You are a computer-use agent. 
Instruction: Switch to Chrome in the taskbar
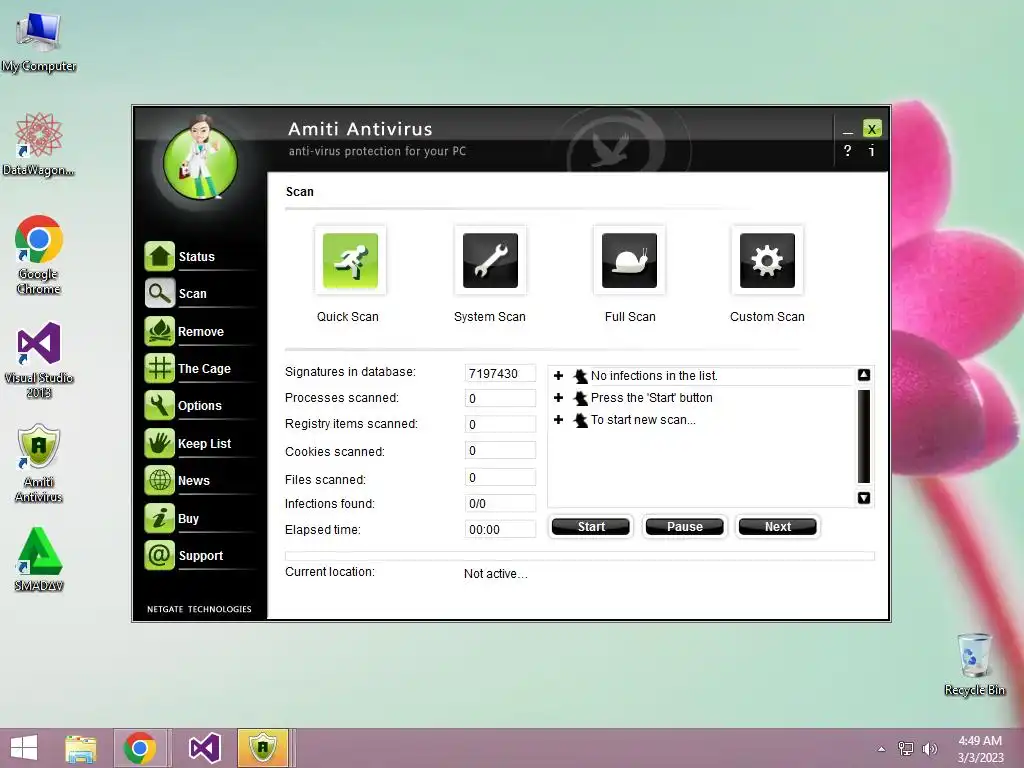[139, 748]
